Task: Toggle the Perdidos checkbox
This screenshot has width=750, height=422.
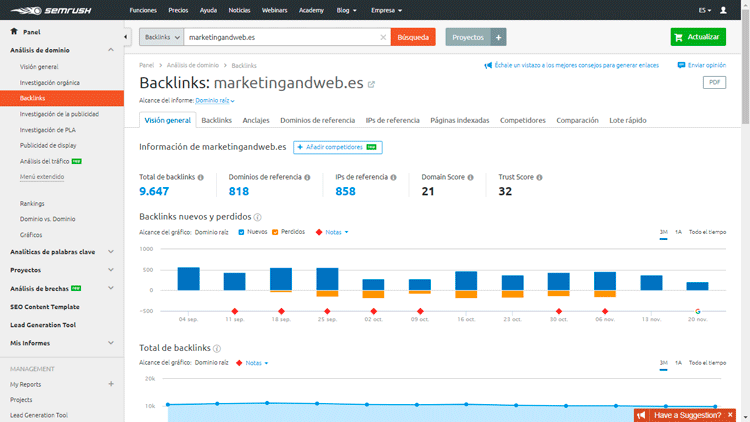Action: click(275, 232)
